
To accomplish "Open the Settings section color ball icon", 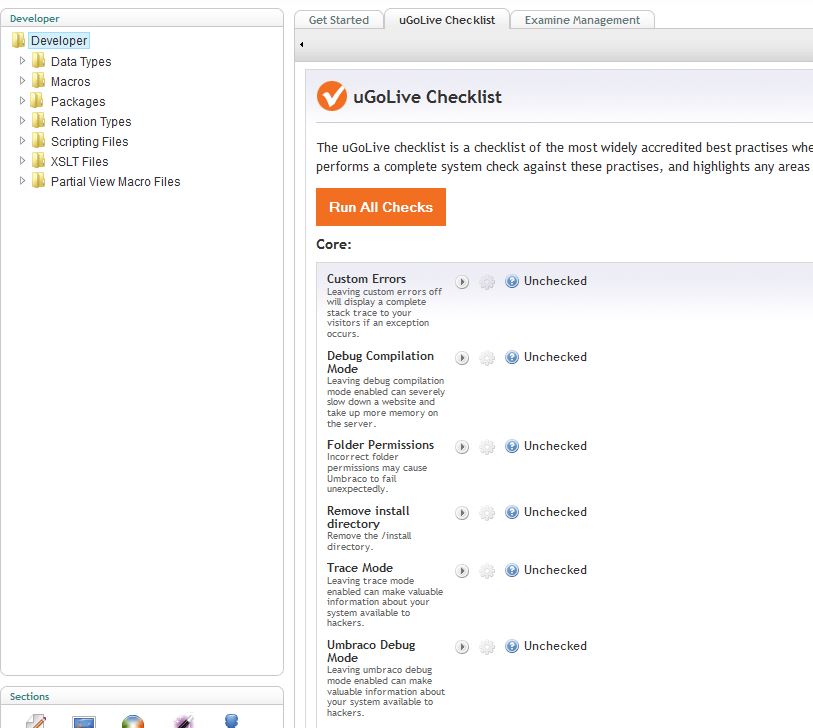I will coord(133,721).
